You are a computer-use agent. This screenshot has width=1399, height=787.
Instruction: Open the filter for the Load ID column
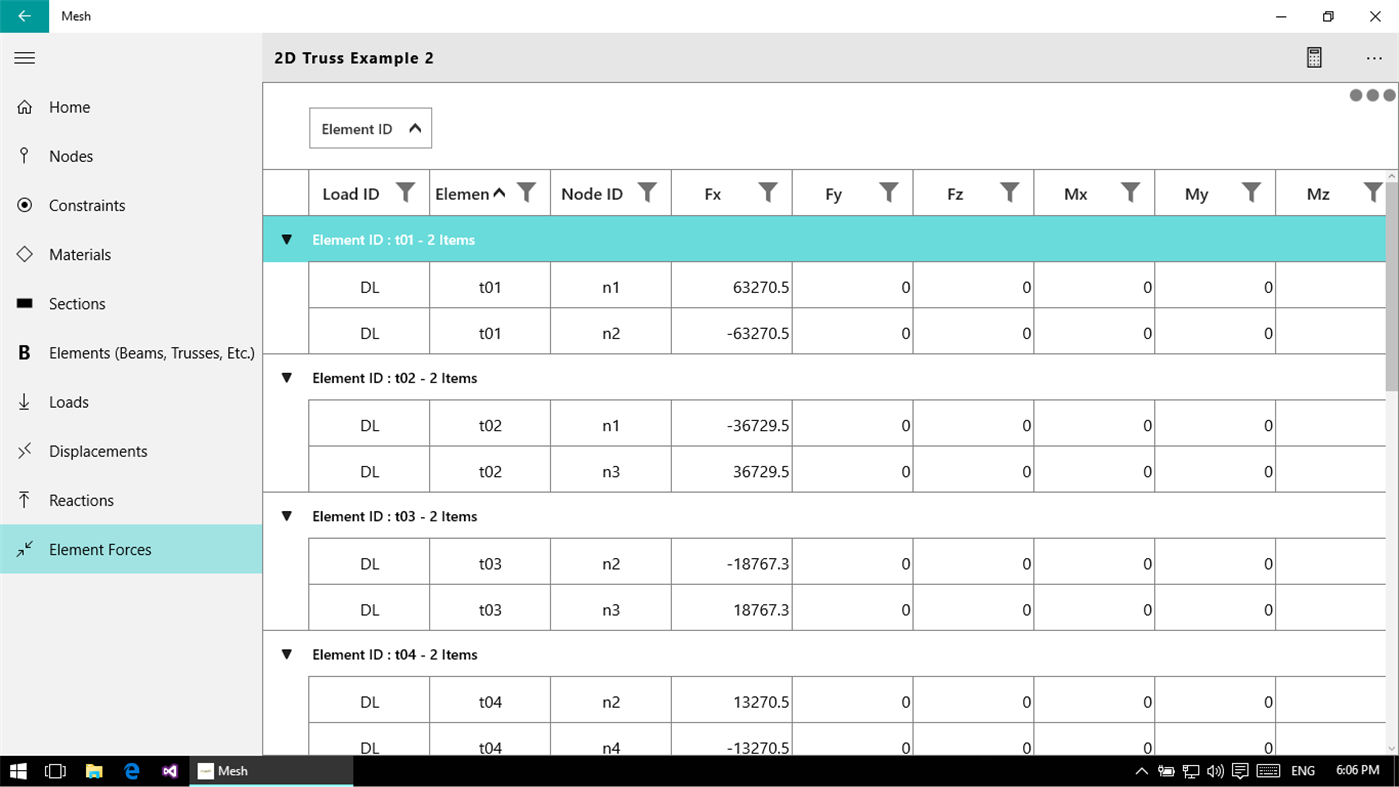(405, 191)
